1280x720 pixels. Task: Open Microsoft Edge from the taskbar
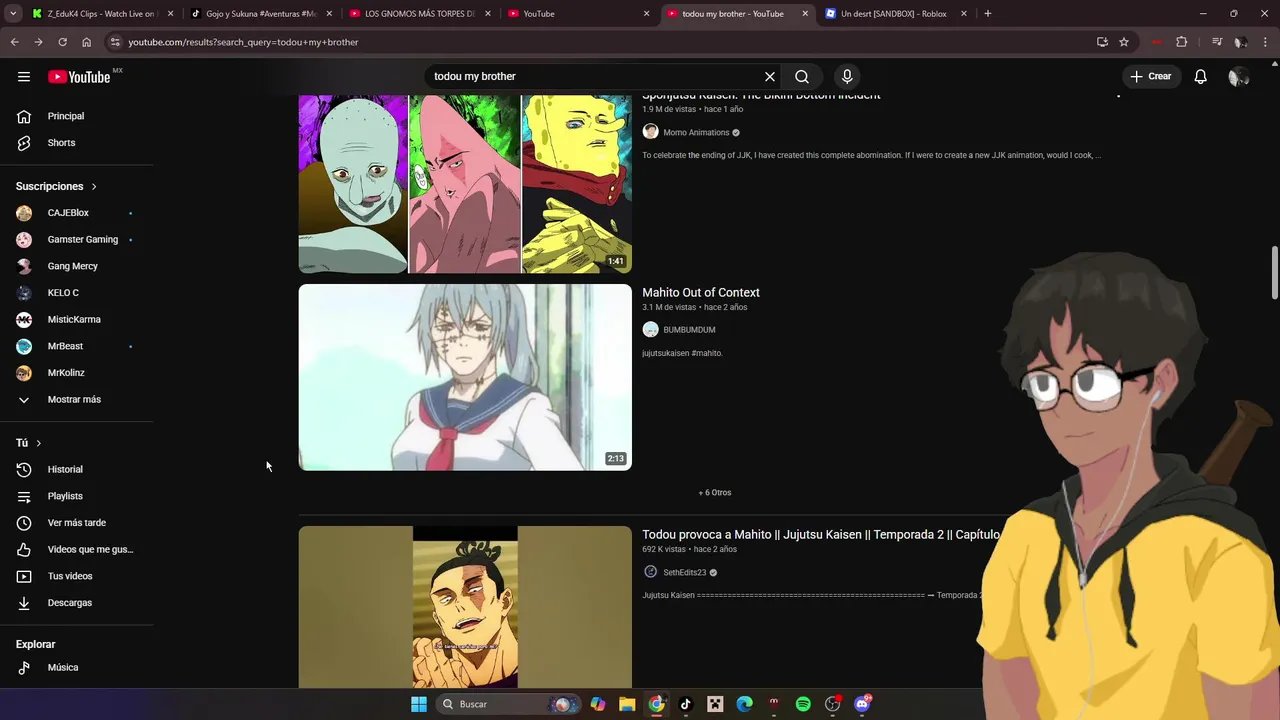tap(744, 704)
